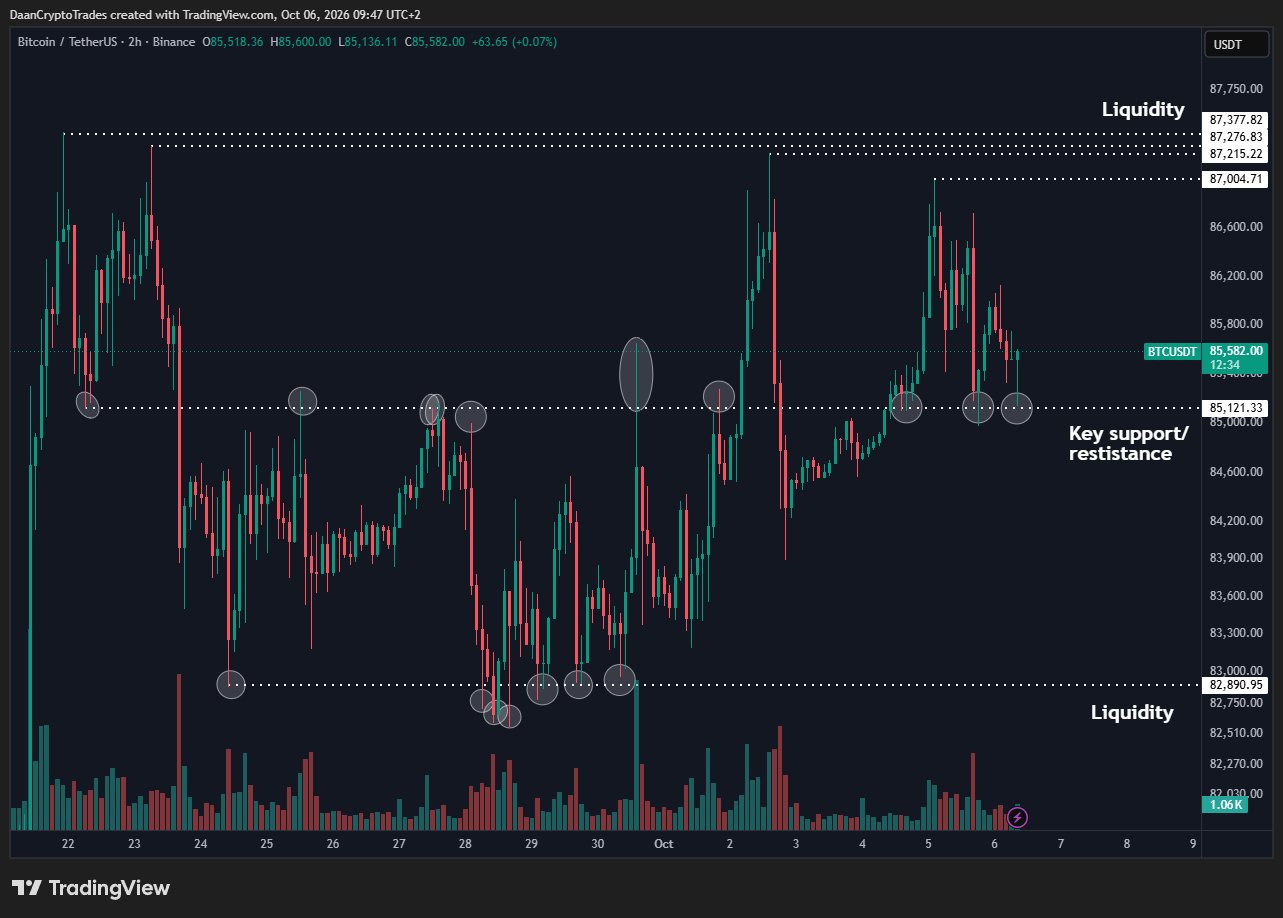
Task: Select the 82,890.95 price line label
Action: [x=1237, y=685]
